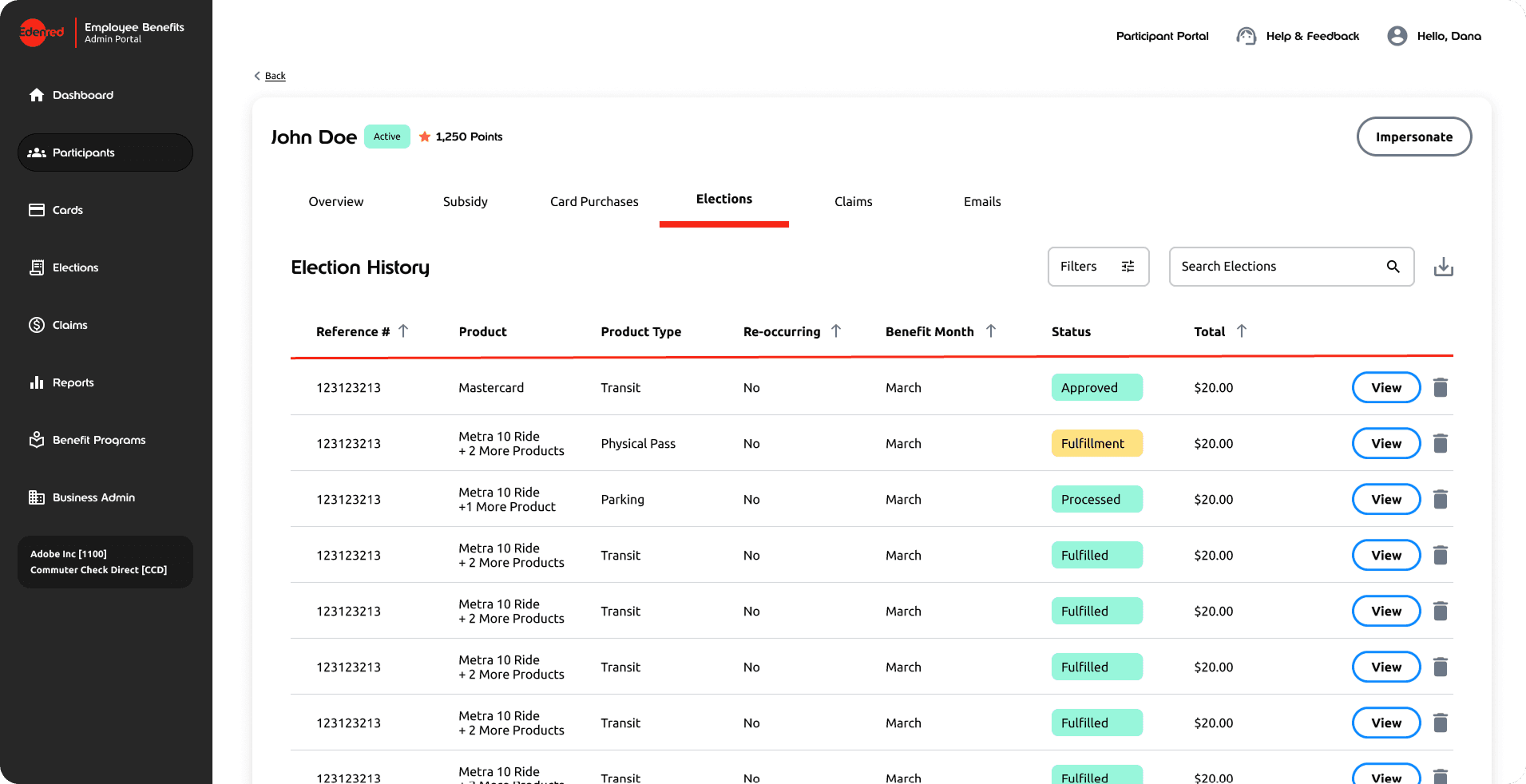1526x784 pixels.
Task: Click the download elections icon
Action: pyautogui.click(x=1444, y=267)
